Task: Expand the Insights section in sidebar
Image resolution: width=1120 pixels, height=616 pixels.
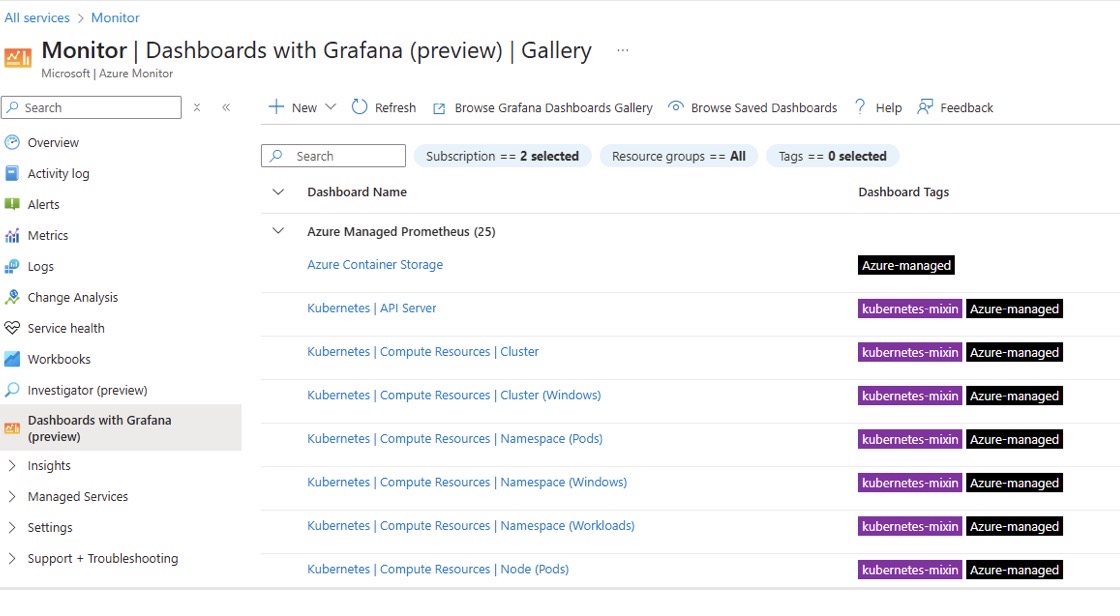Action: [x=12, y=465]
